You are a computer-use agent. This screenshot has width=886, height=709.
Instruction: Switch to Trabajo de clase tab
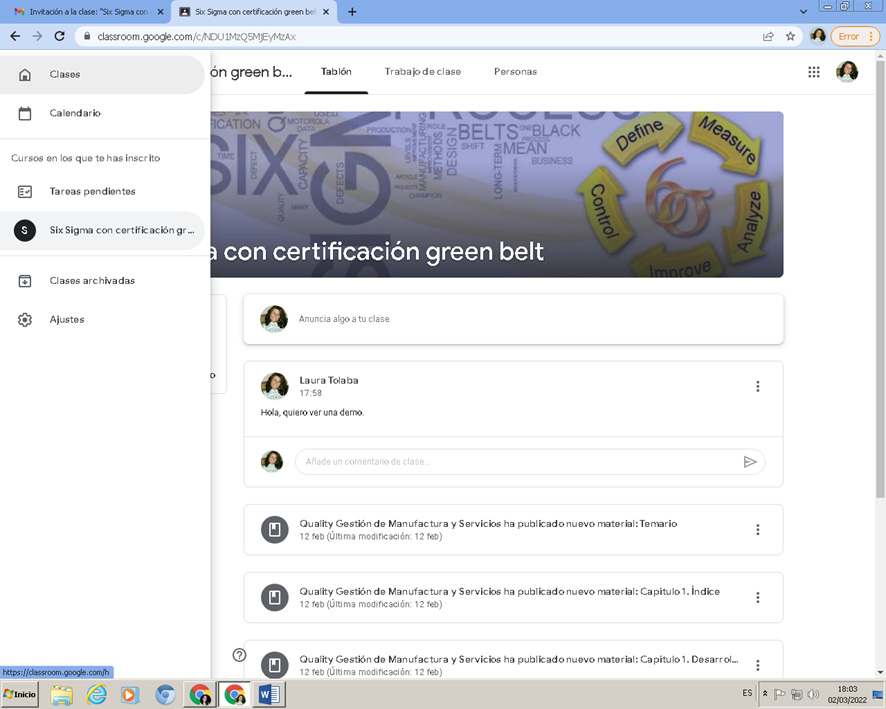423,72
